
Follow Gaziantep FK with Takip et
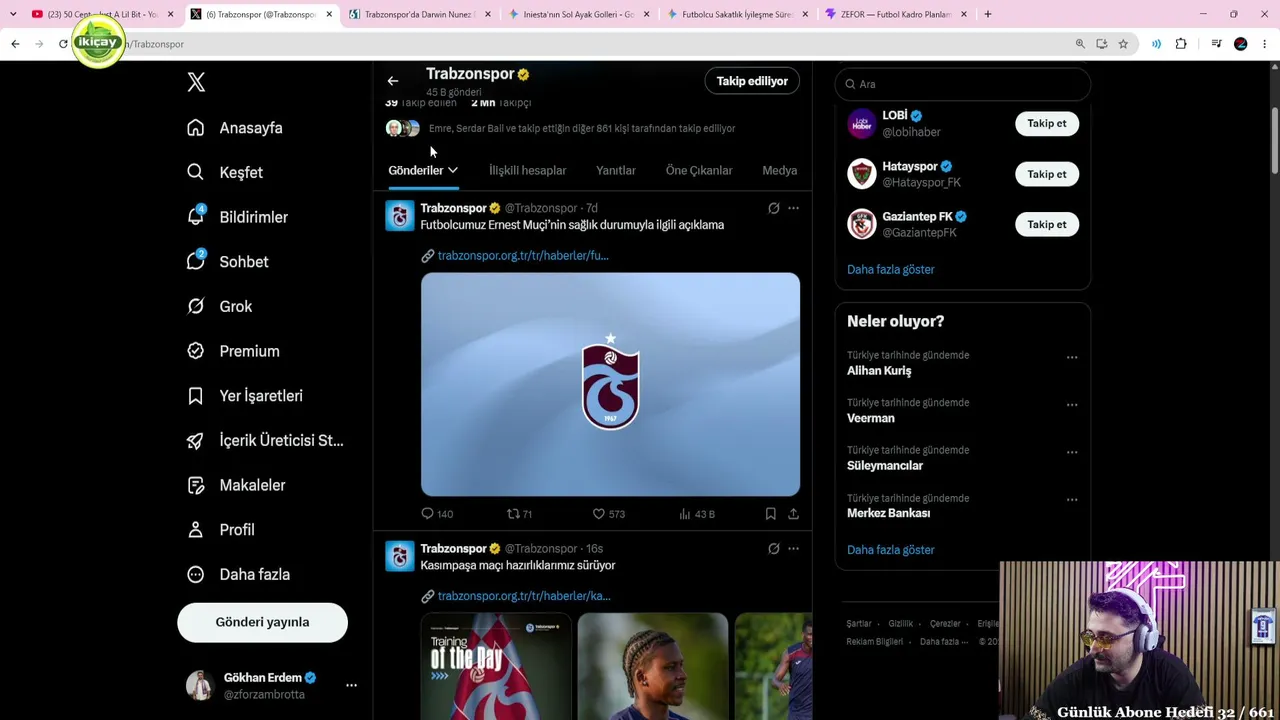1047,224
